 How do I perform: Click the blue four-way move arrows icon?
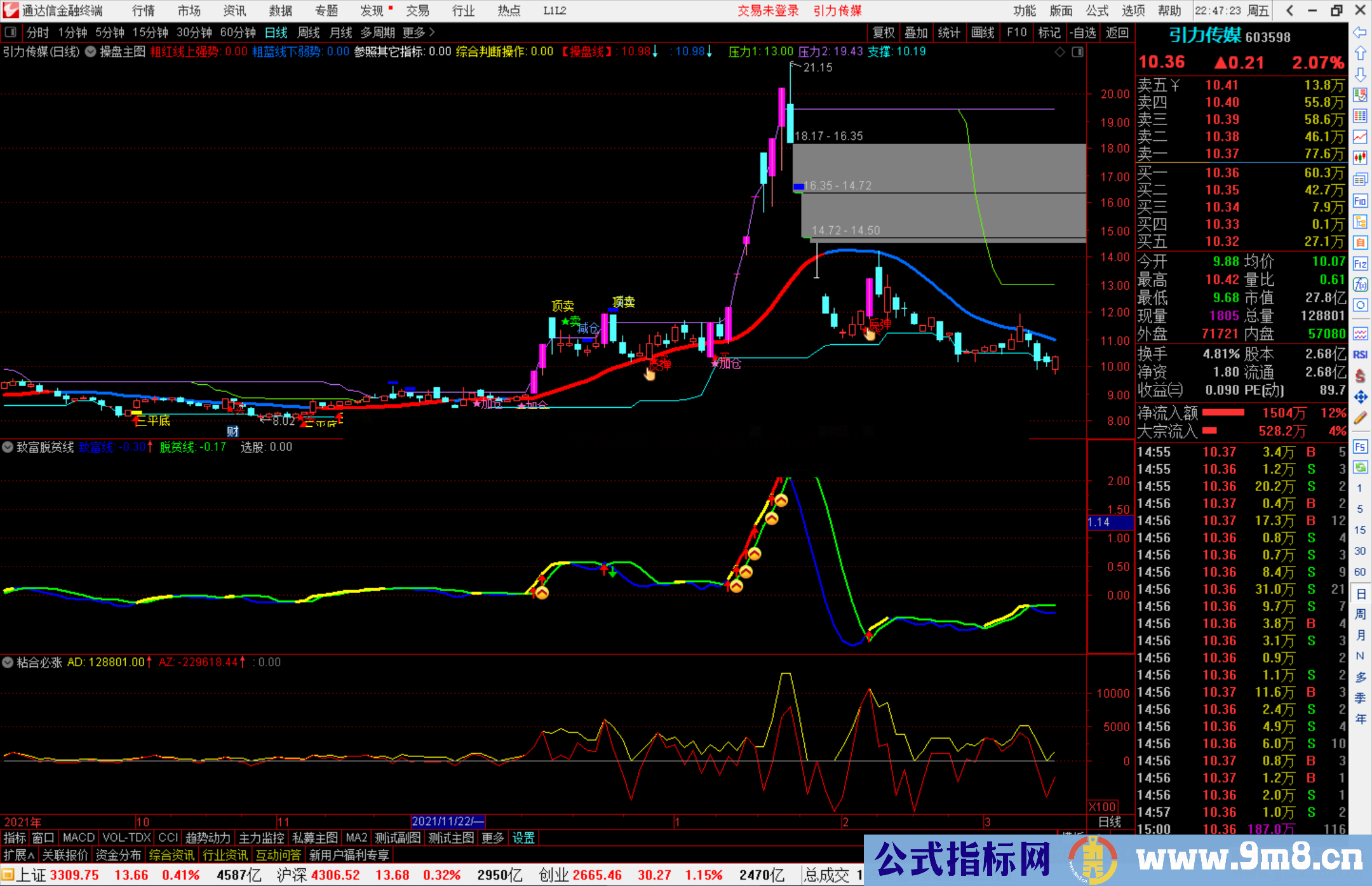point(1360,397)
